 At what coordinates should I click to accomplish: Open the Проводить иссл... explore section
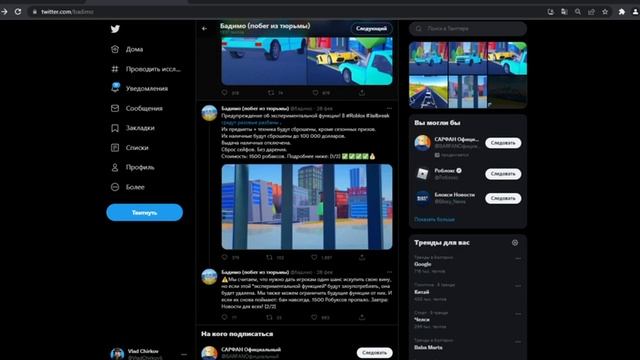153,69
